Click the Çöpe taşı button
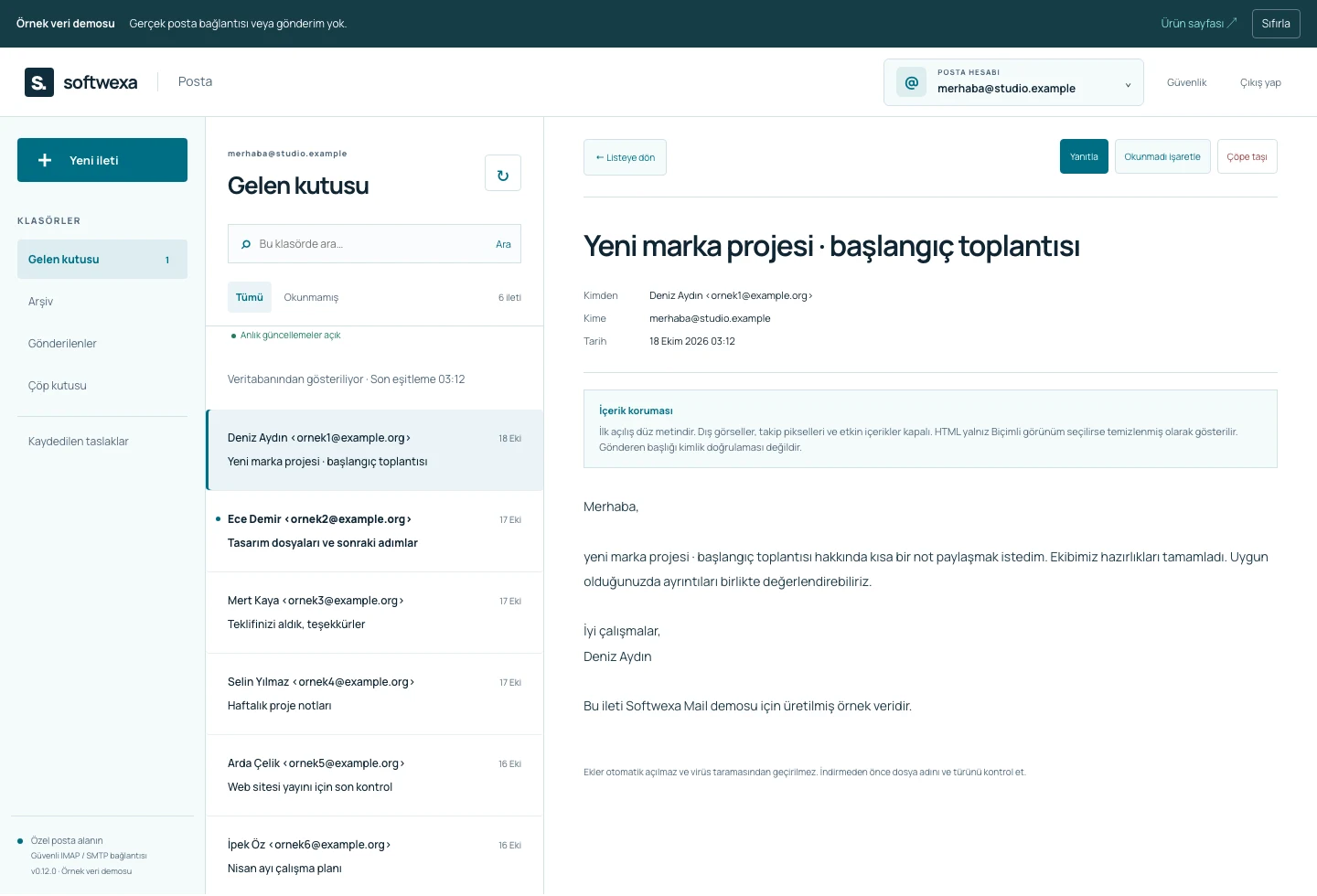 1247,156
